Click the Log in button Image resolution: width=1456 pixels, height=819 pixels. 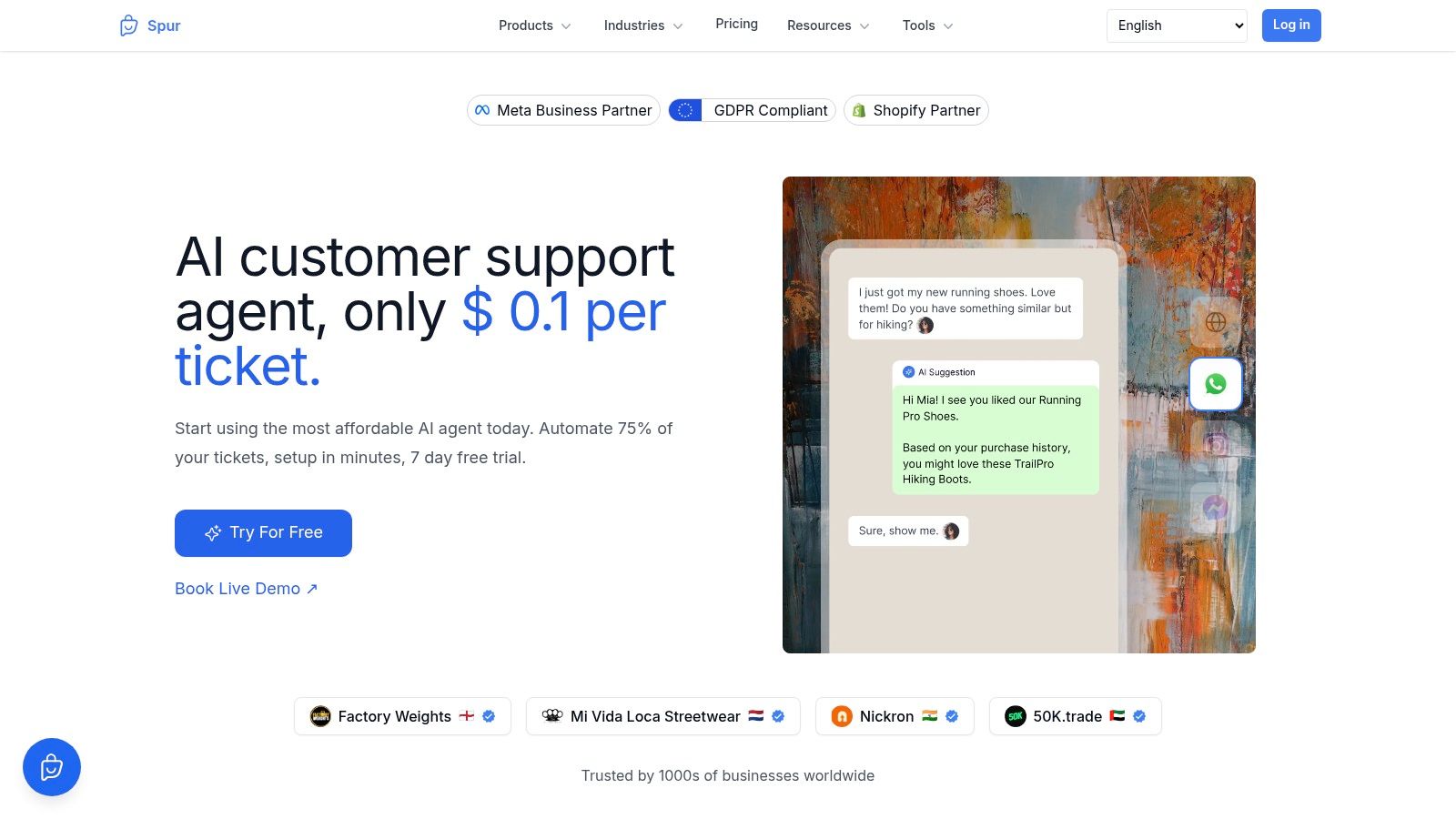click(1291, 25)
